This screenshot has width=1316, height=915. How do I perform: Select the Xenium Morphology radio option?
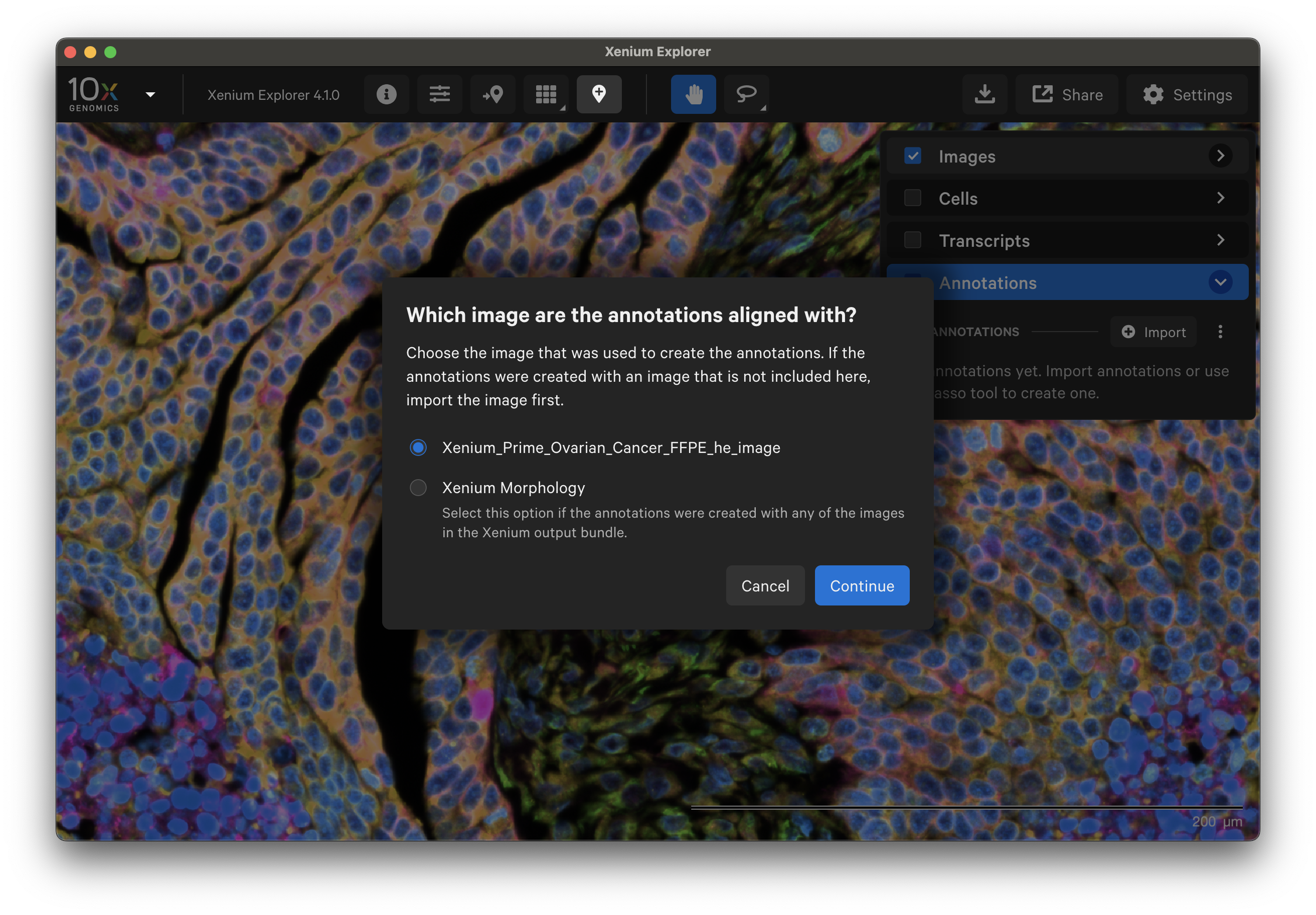pos(418,488)
